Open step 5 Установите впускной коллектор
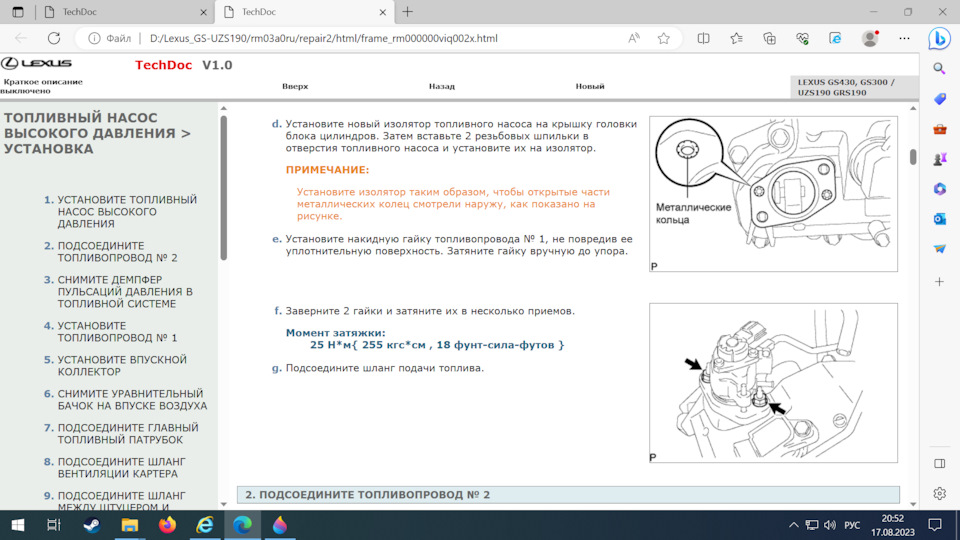Image resolution: width=960 pixels, height=540 pixels. 122,366
